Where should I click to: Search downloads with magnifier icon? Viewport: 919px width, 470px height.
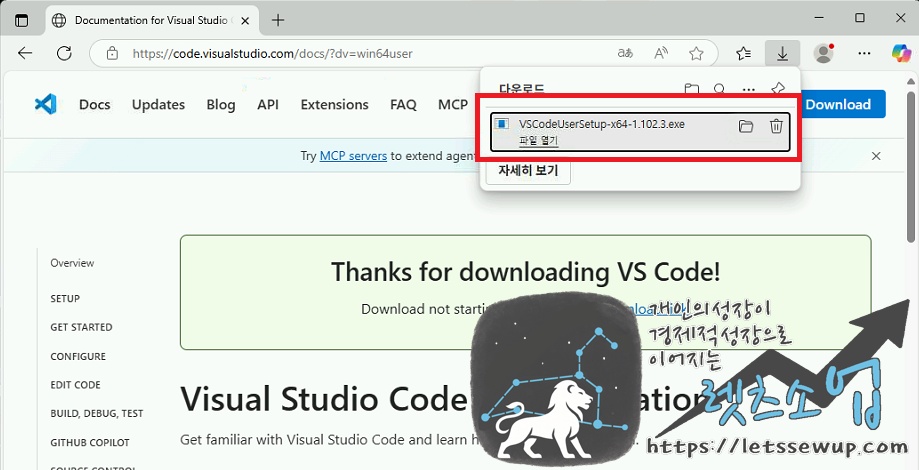720,90
